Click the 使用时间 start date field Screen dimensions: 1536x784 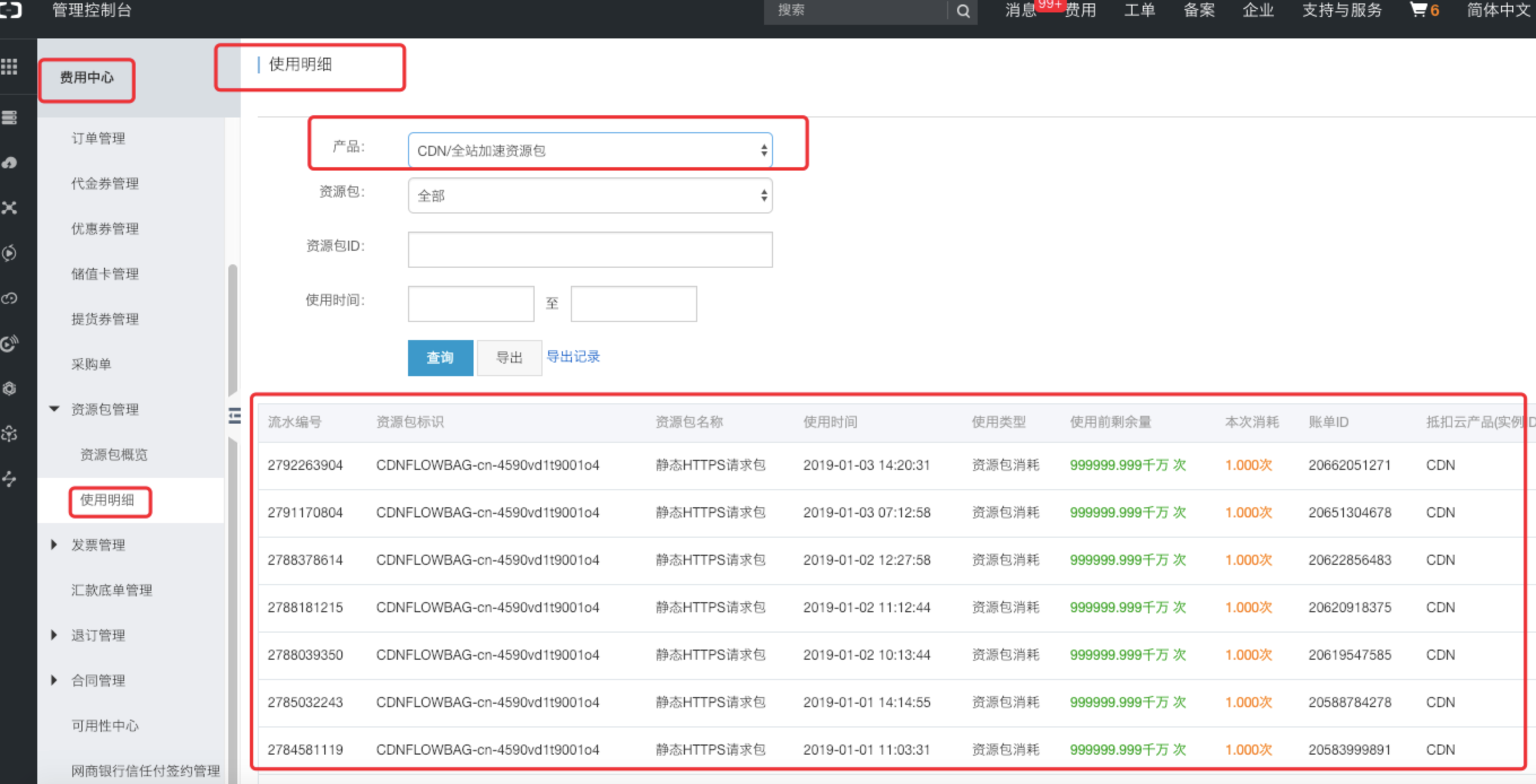click(470, 304)
